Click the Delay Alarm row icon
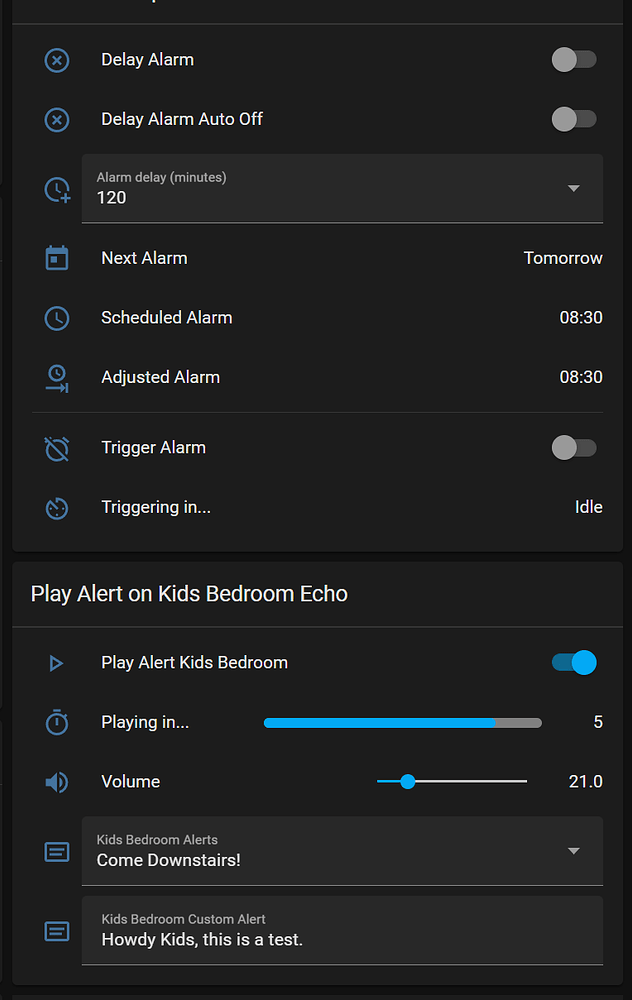This screenshot has width=632, height=1000. (x=57, y=60)
